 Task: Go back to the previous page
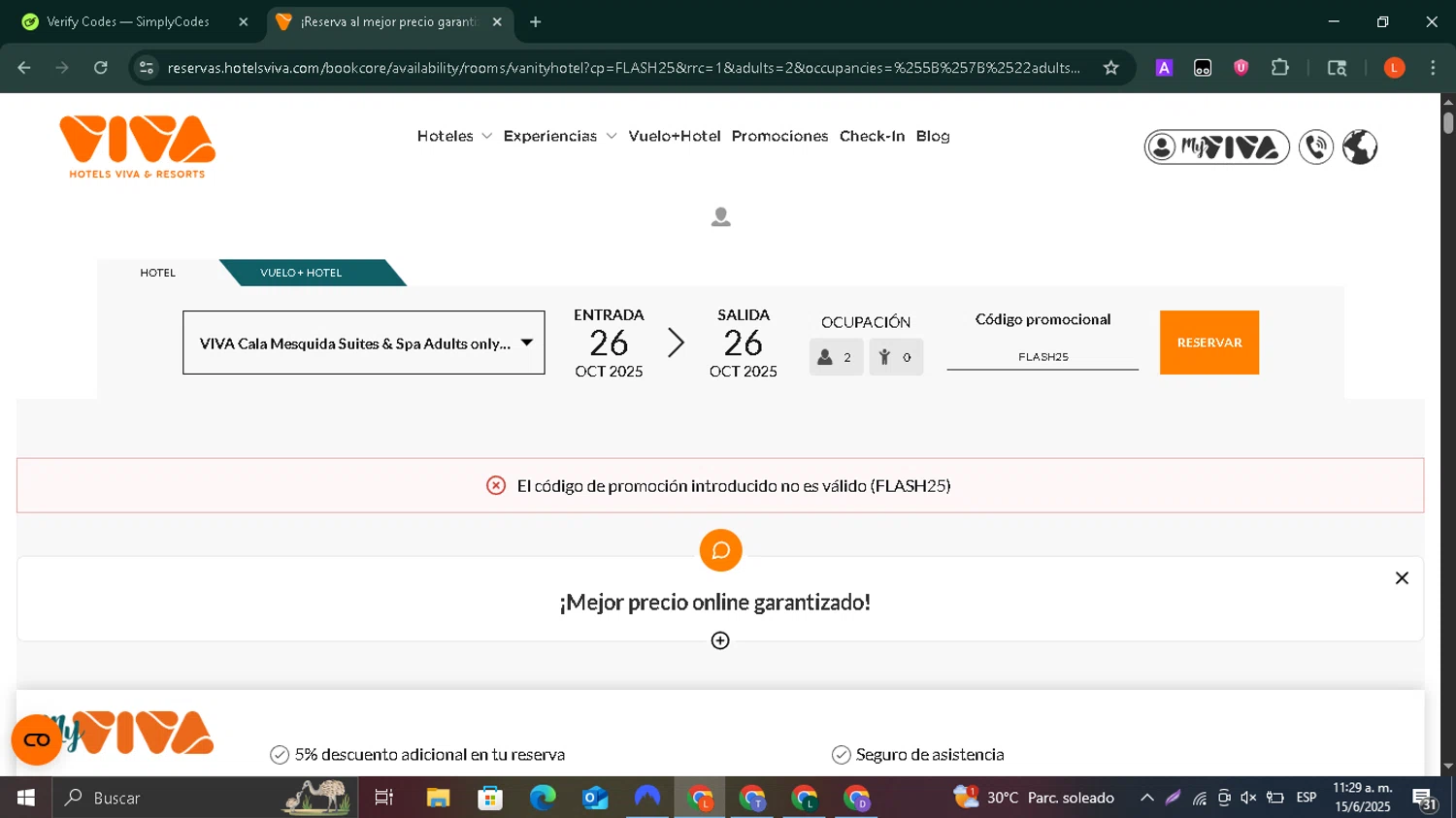click(x=24, y=68)
